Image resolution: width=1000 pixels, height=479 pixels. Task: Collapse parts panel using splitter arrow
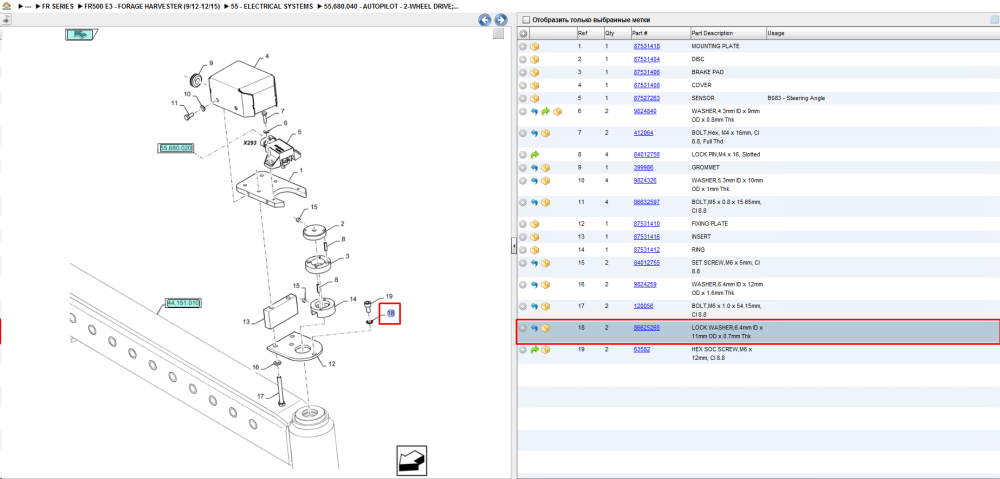pos(513,246)
